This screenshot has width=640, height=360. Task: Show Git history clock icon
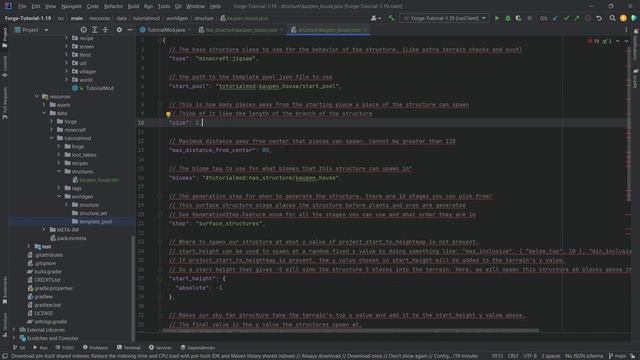point(588,18)
